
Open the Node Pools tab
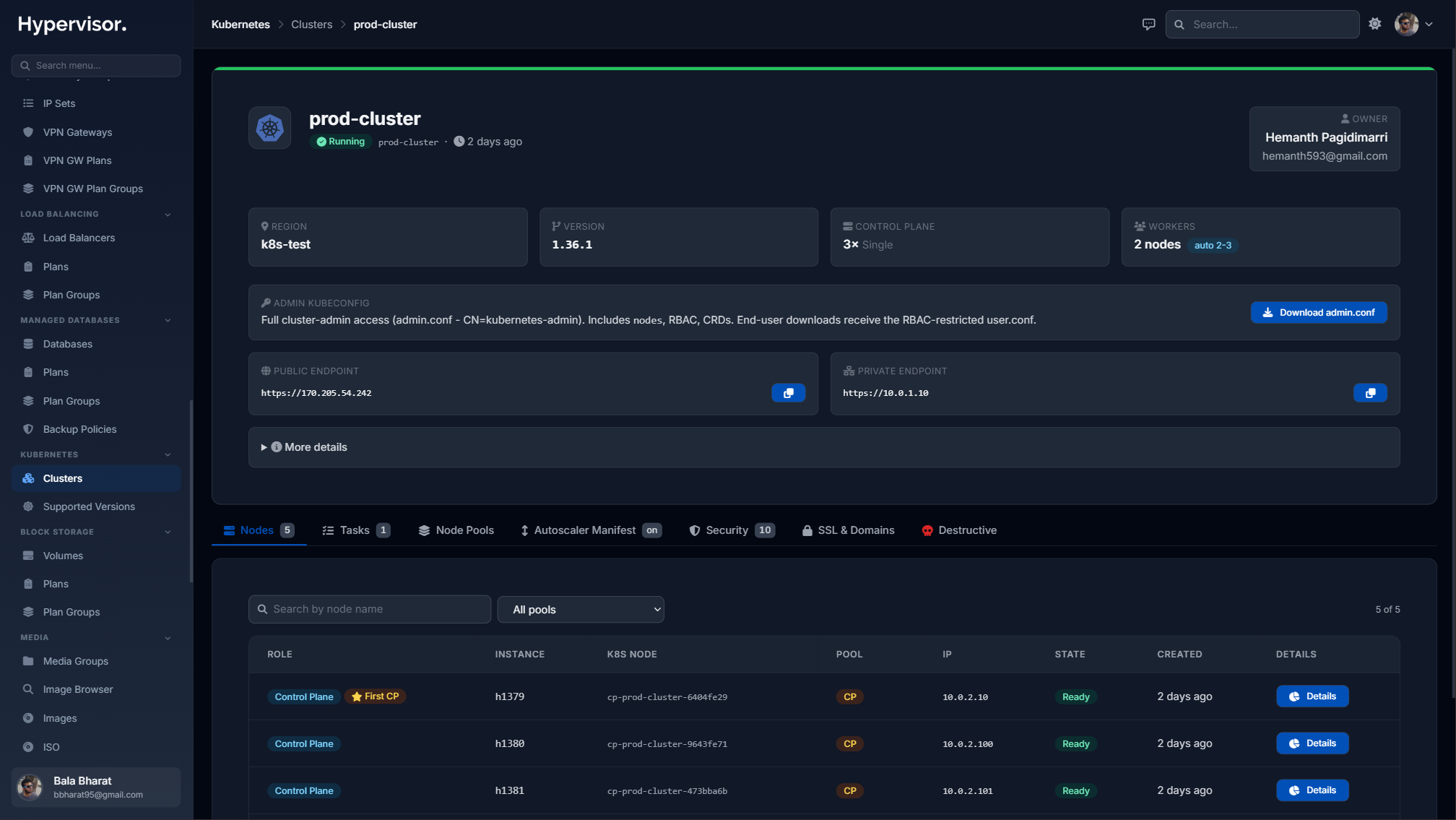click(456, 530)
